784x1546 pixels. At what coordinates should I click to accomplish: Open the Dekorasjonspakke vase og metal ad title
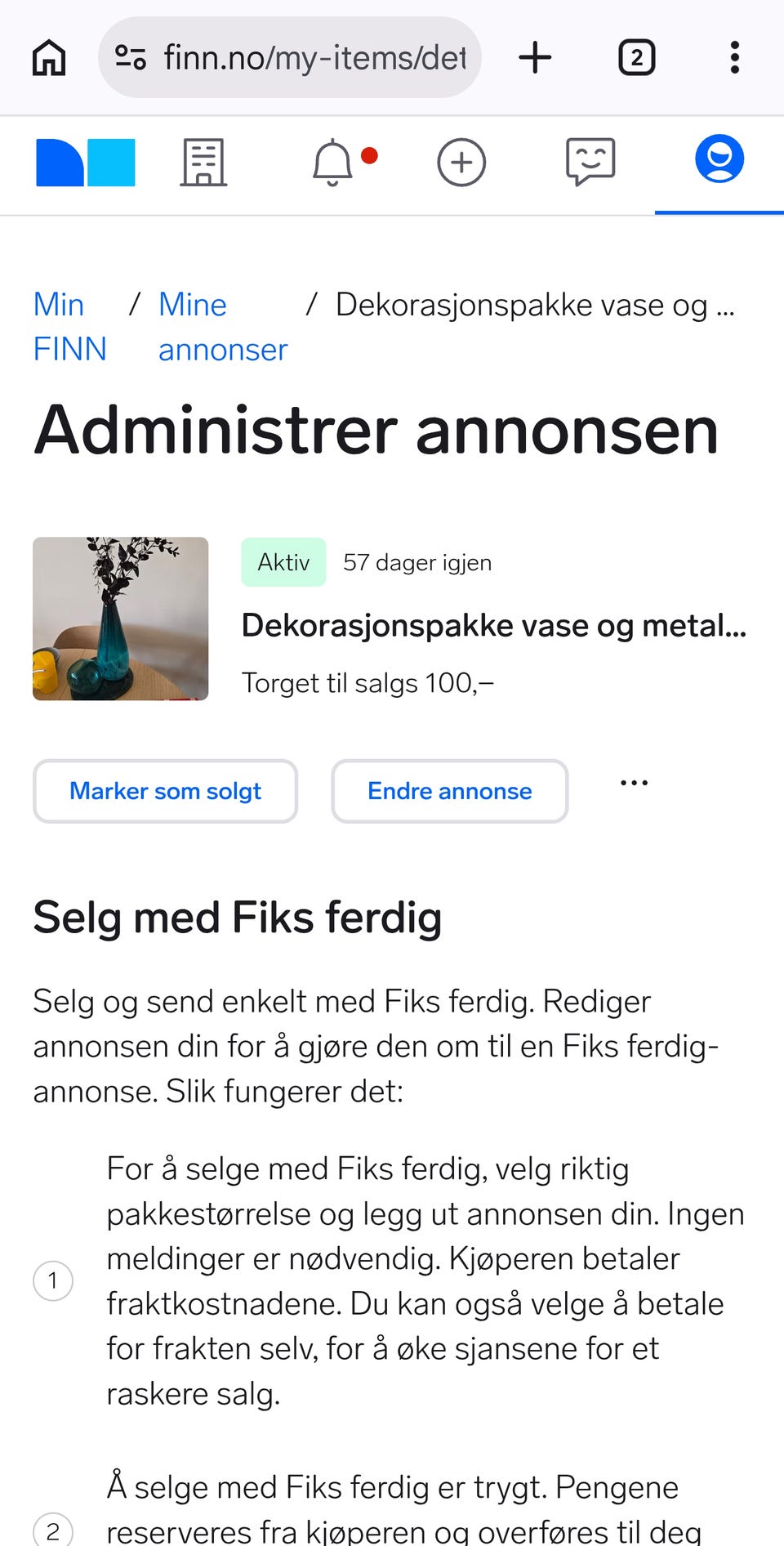click(493, 626)
